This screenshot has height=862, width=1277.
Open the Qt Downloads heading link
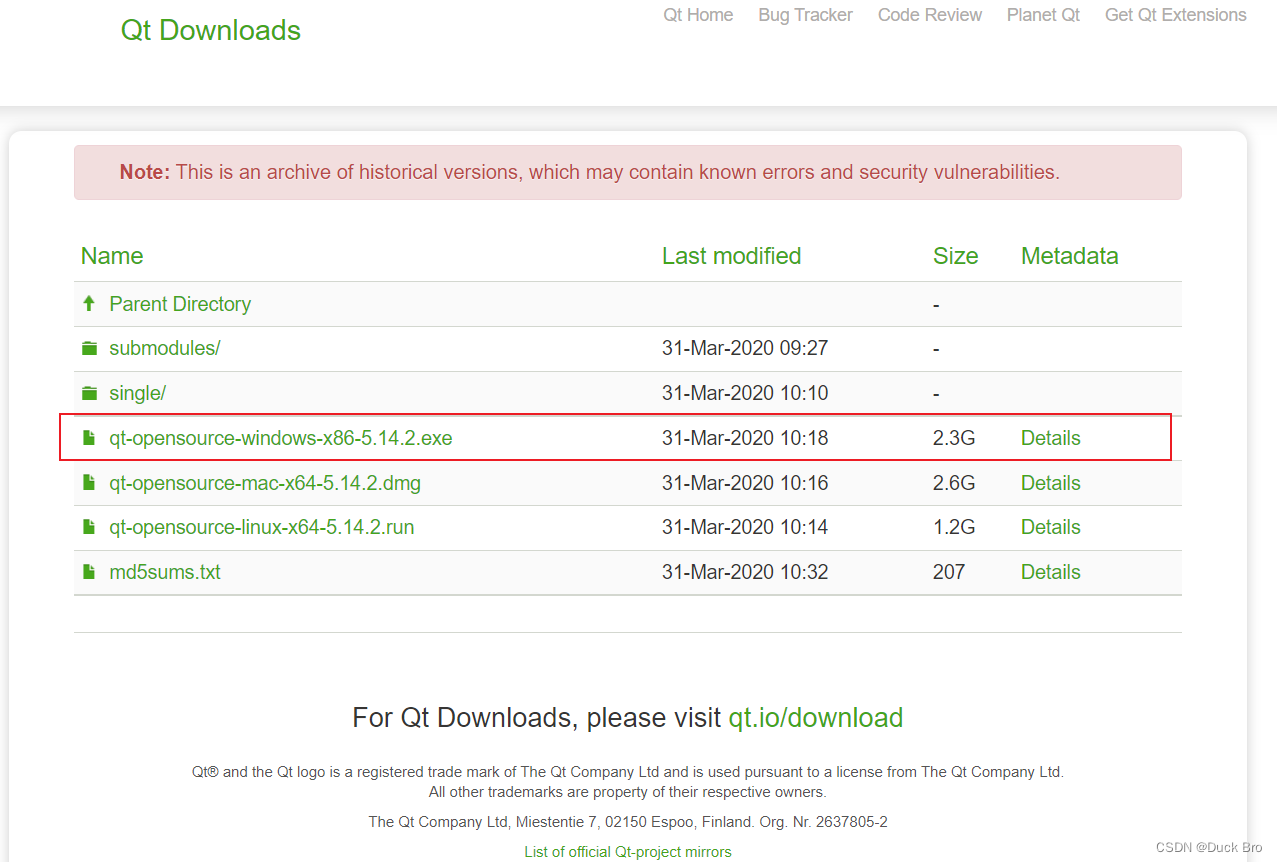(211, 30)
